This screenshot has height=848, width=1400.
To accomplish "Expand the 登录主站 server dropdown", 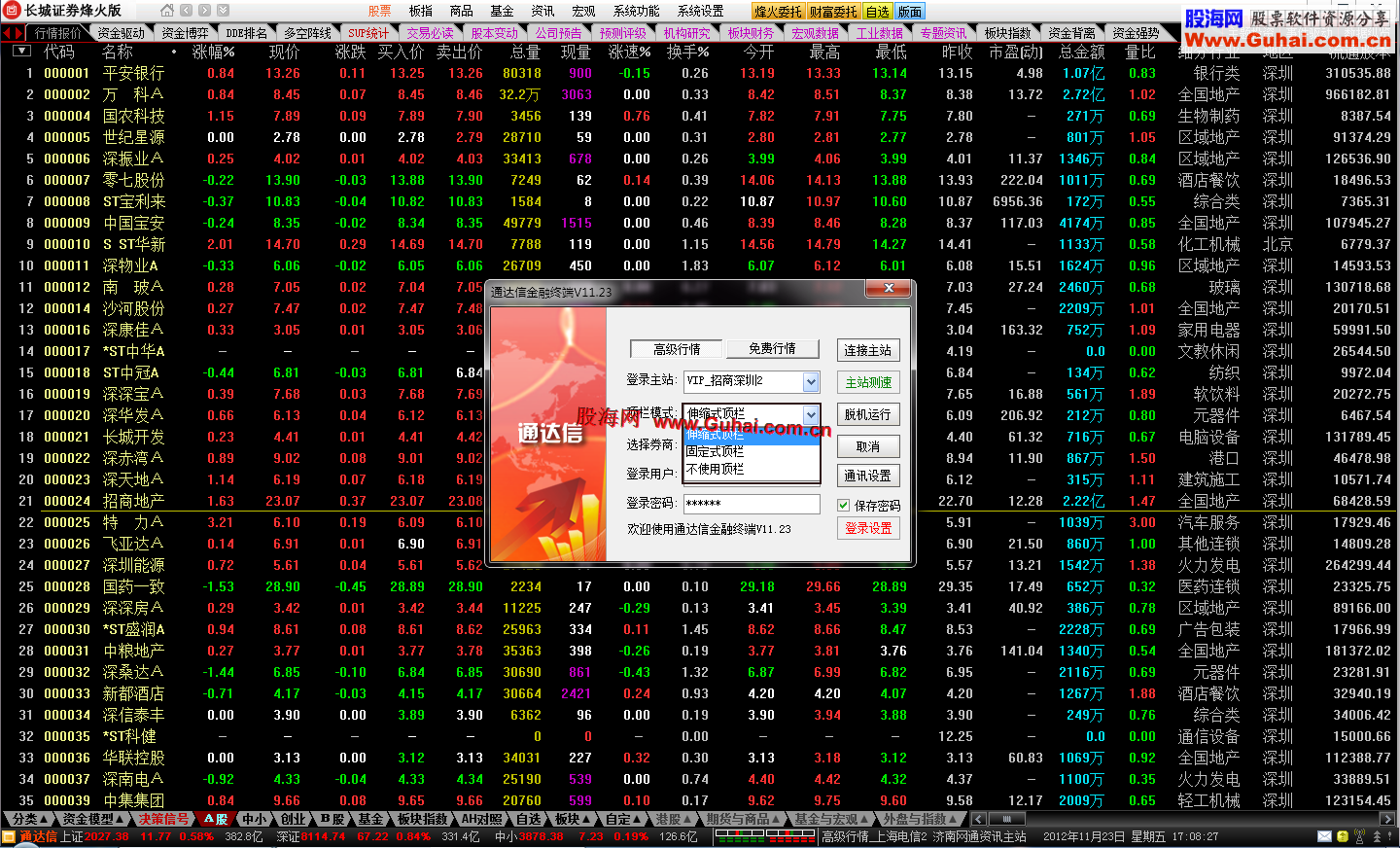I will point(812,382).
